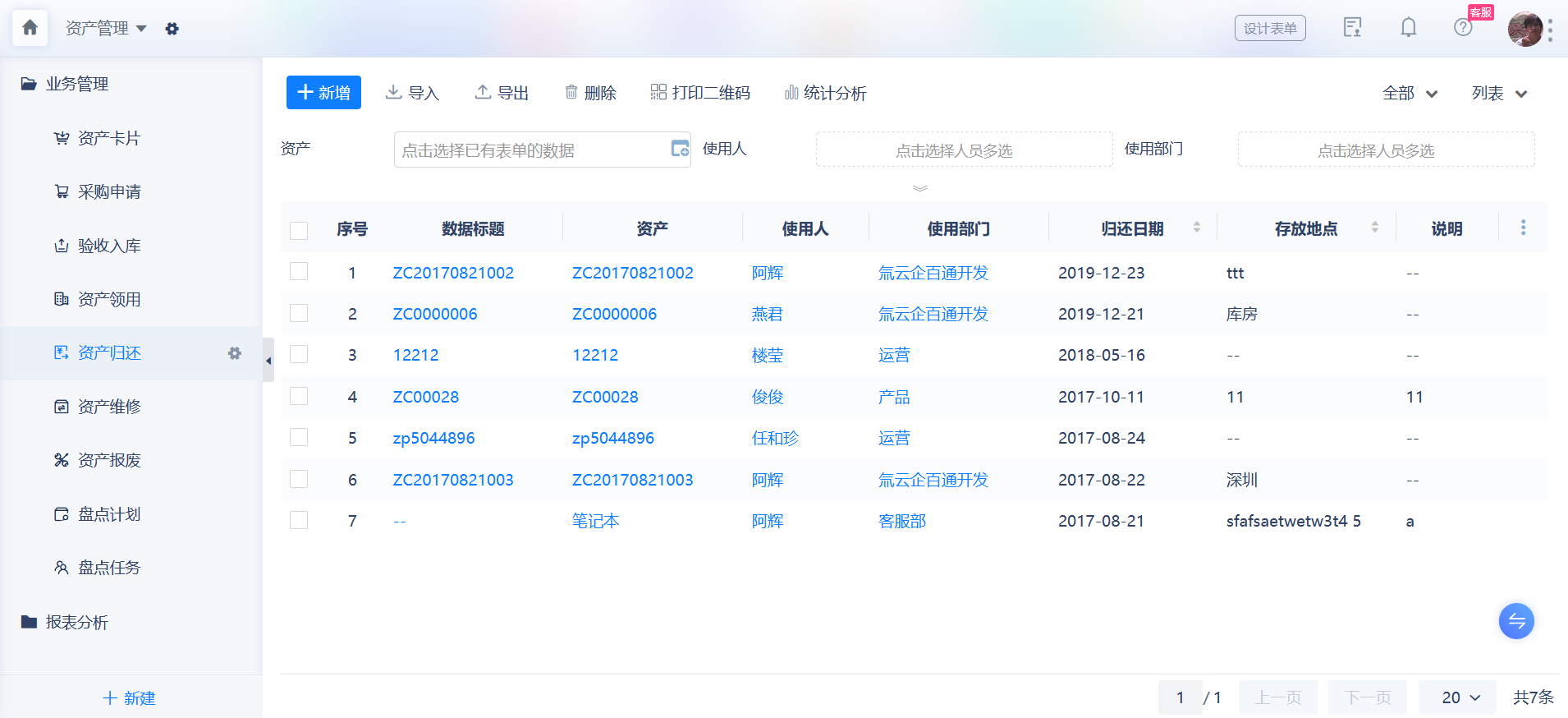1568x718 pixels.
Task: Open 资产维修 in sidebar
Action: tap(109, 407)
